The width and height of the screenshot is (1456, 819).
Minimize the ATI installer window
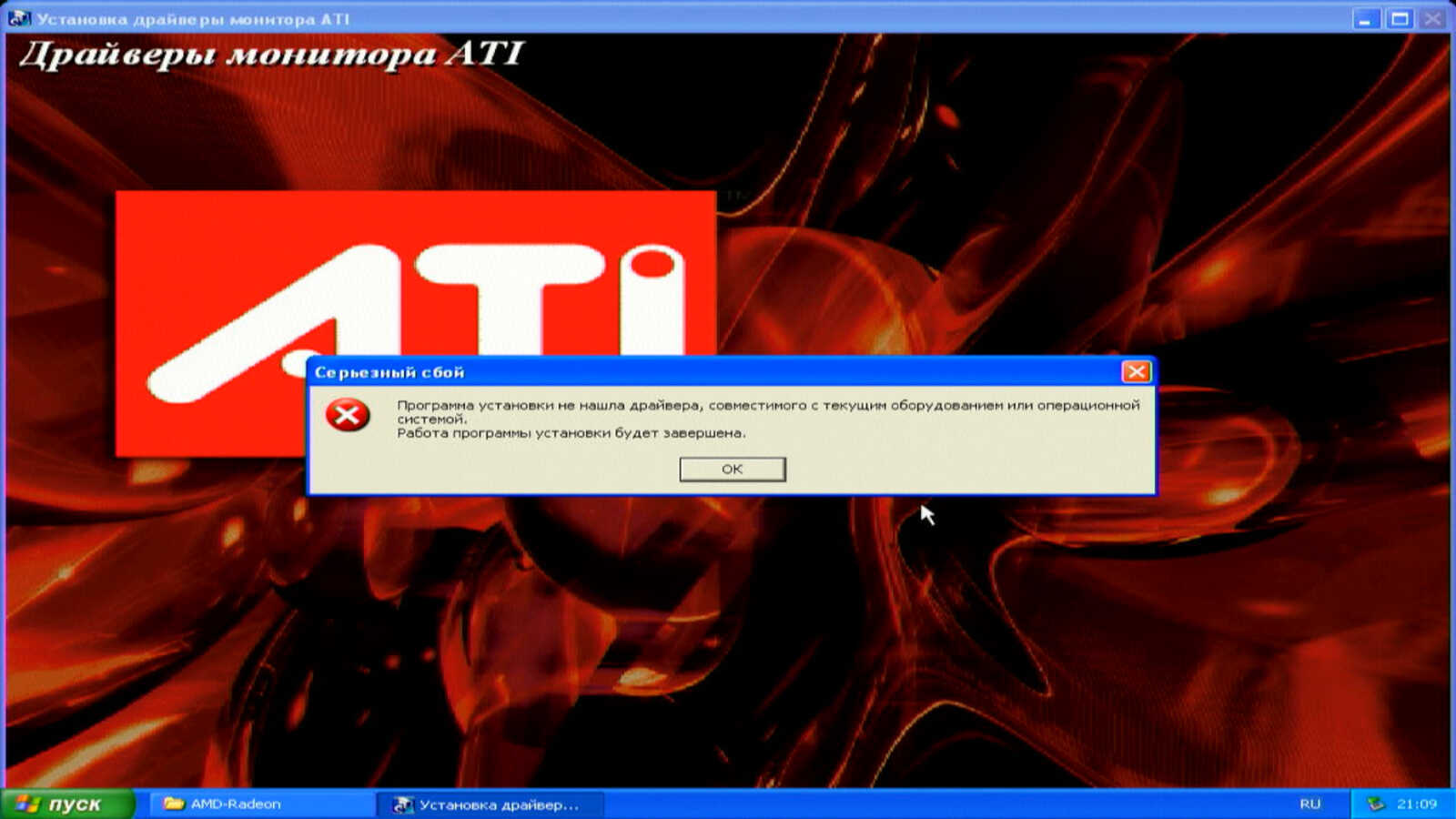coord(1366,18)
